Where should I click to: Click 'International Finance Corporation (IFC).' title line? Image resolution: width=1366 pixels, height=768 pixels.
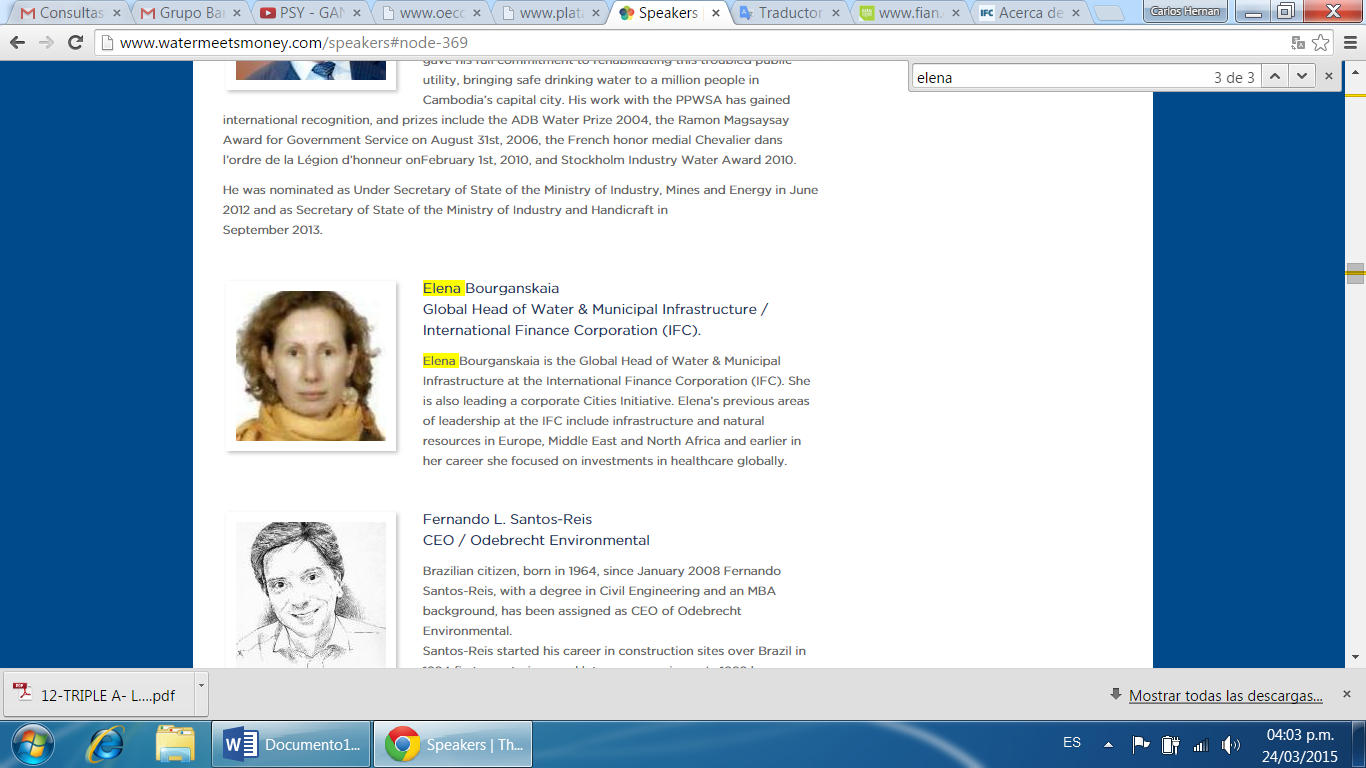pyautogui.click(x=562, y=330)
